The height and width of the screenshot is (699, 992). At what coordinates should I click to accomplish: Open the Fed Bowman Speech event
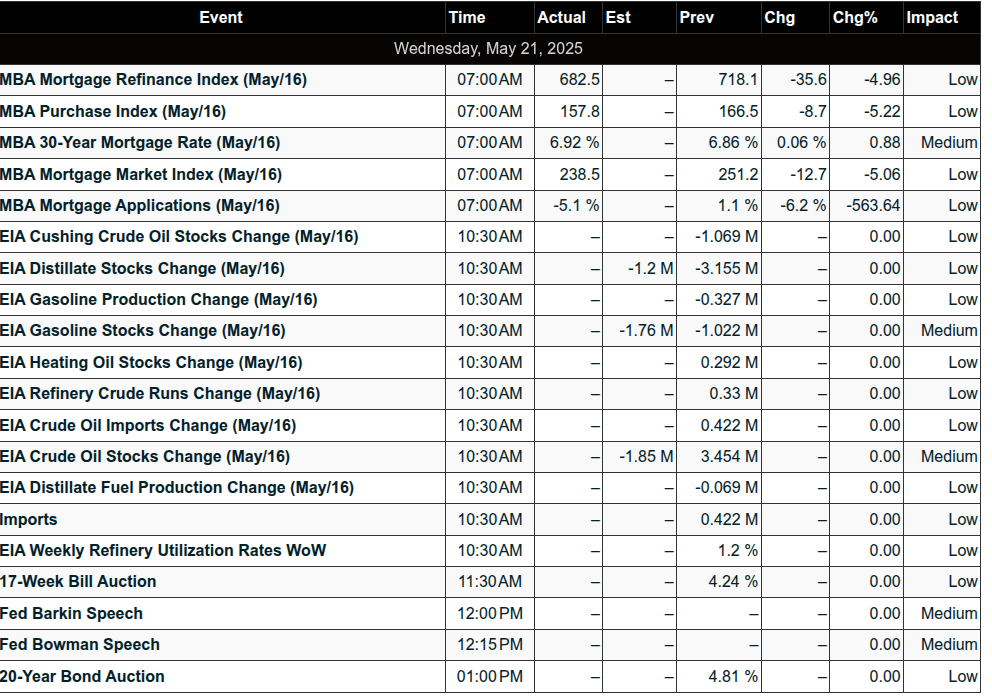pyautogui.click(x=80, y=645)
